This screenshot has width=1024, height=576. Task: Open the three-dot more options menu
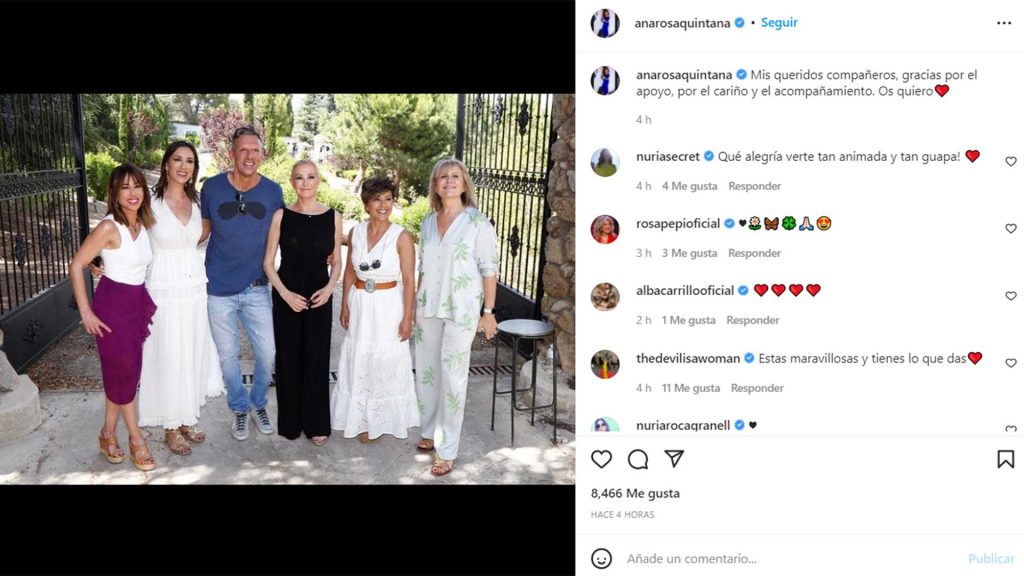click(x=1004, y=23)
